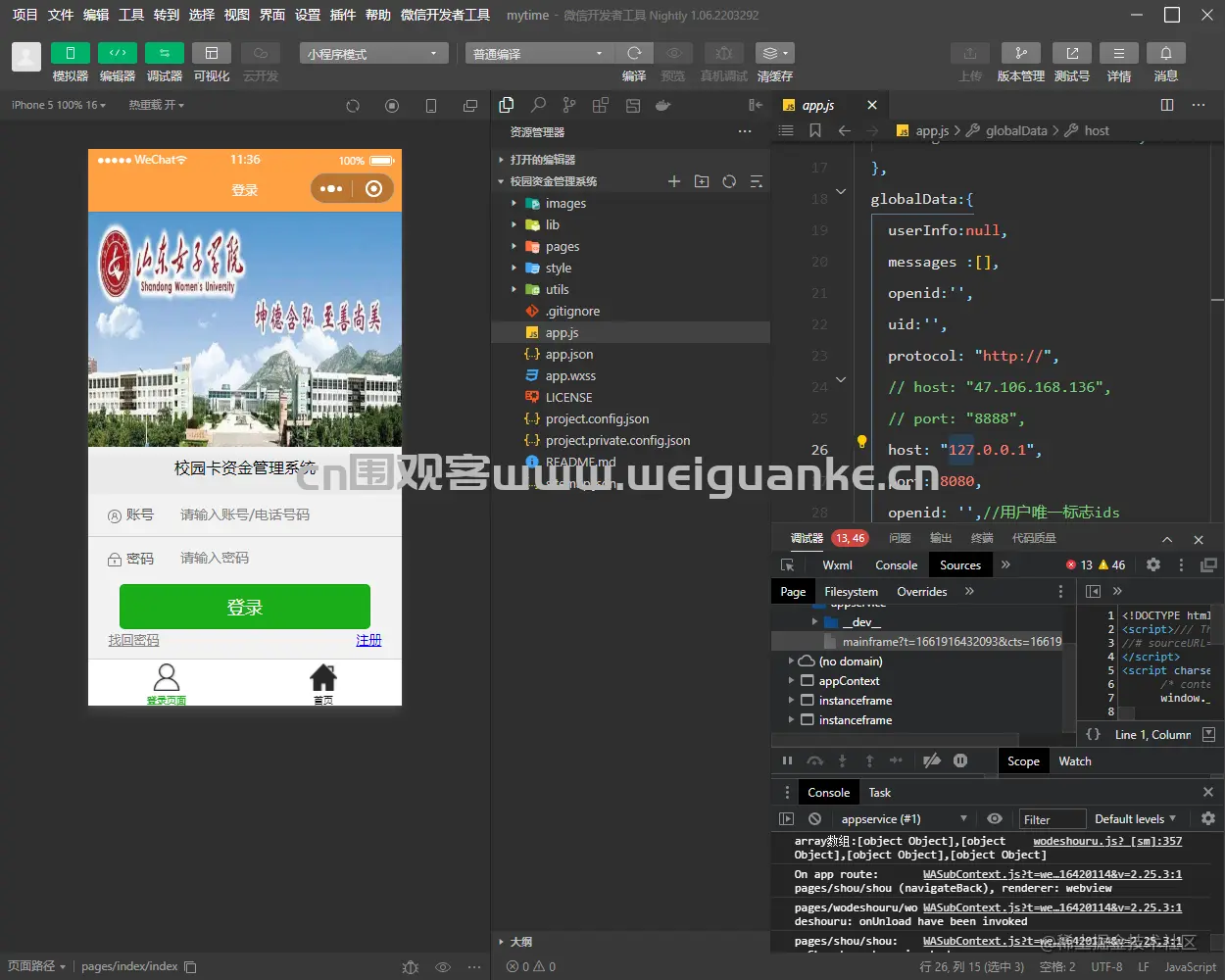Switch to the Filesystem tab
This screenshot has height=980, width=1225.
852,592
